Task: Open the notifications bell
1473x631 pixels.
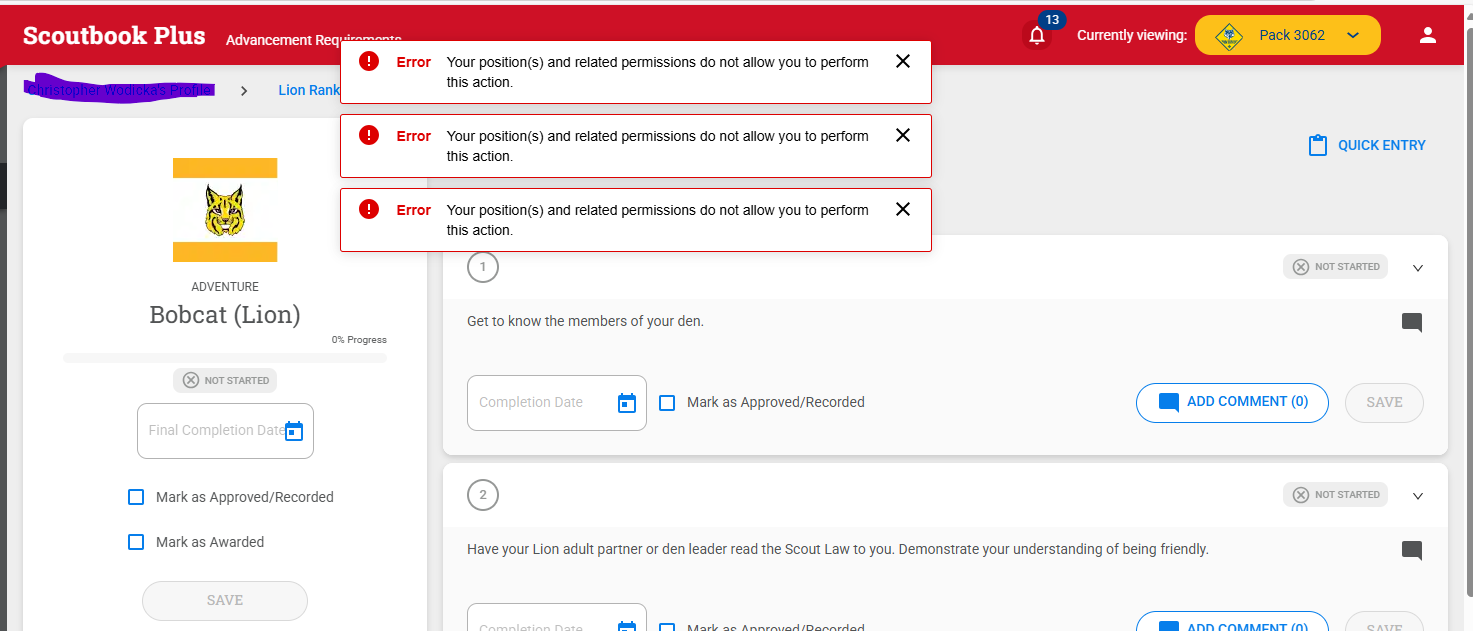Action: tap(1037, 37)
